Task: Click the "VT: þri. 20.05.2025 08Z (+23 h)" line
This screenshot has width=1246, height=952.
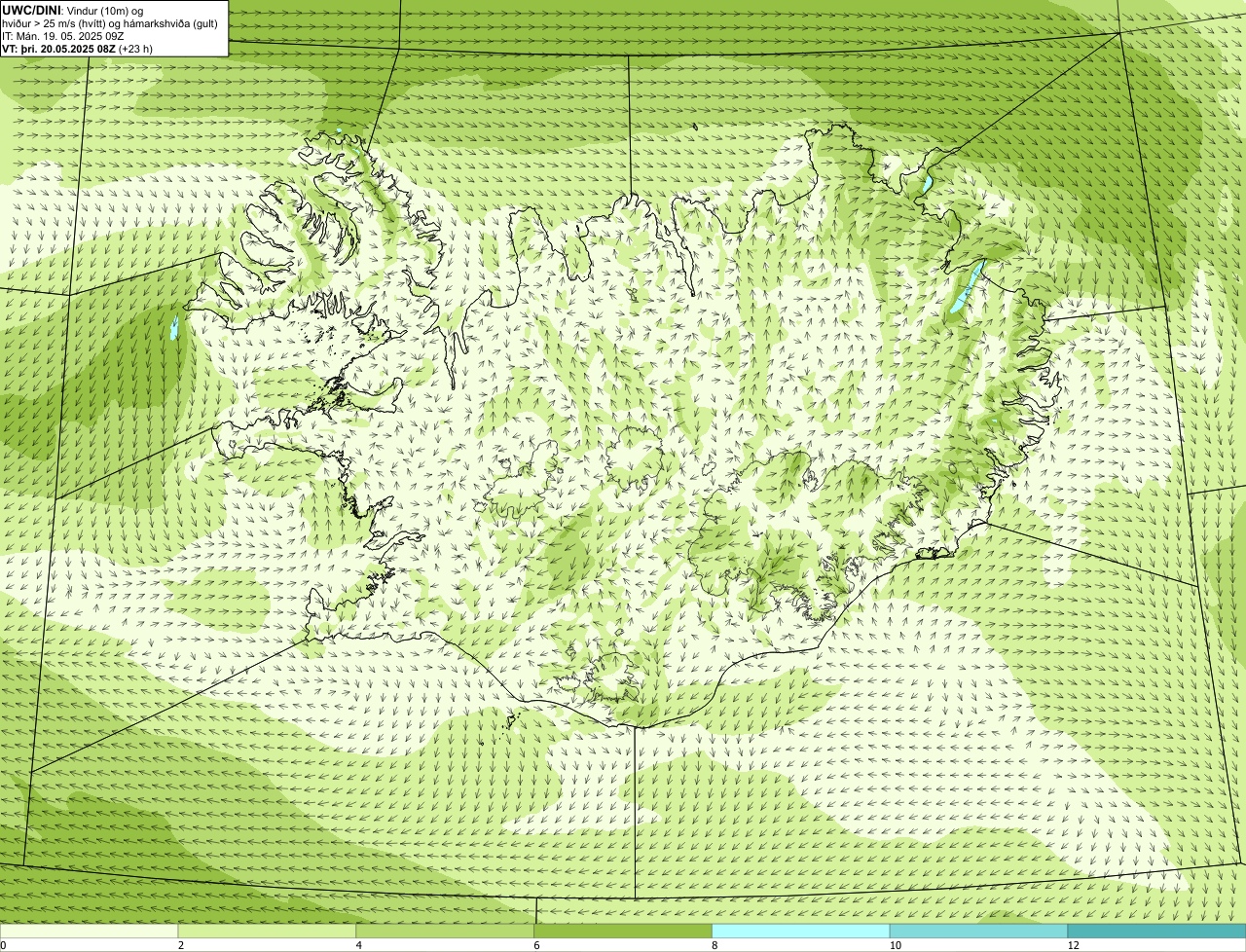Action: click(78, 49)
